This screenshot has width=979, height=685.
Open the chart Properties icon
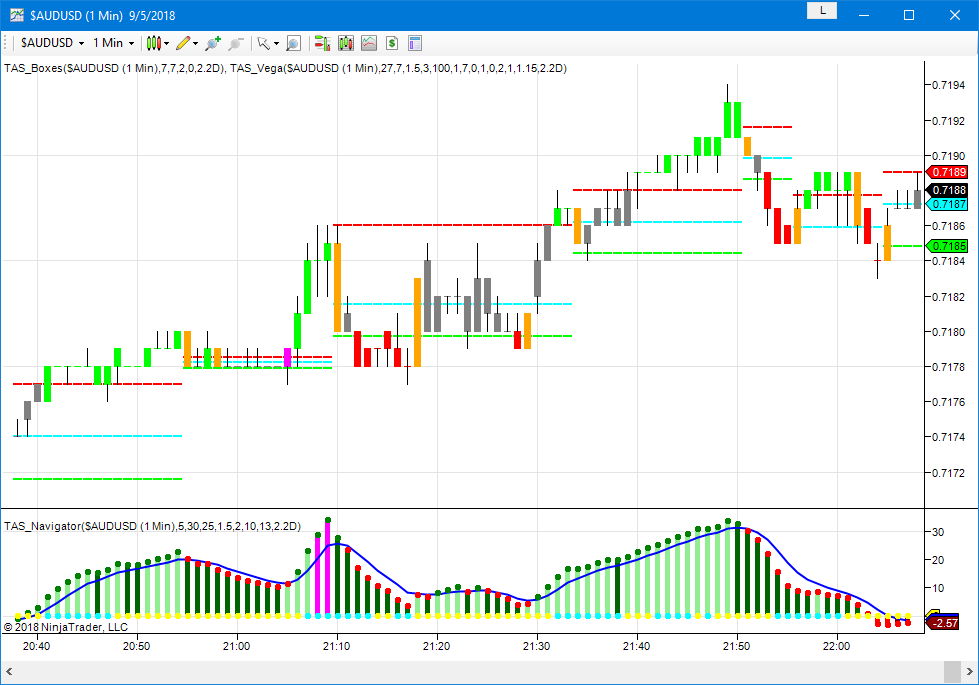[x=415, y=43]
